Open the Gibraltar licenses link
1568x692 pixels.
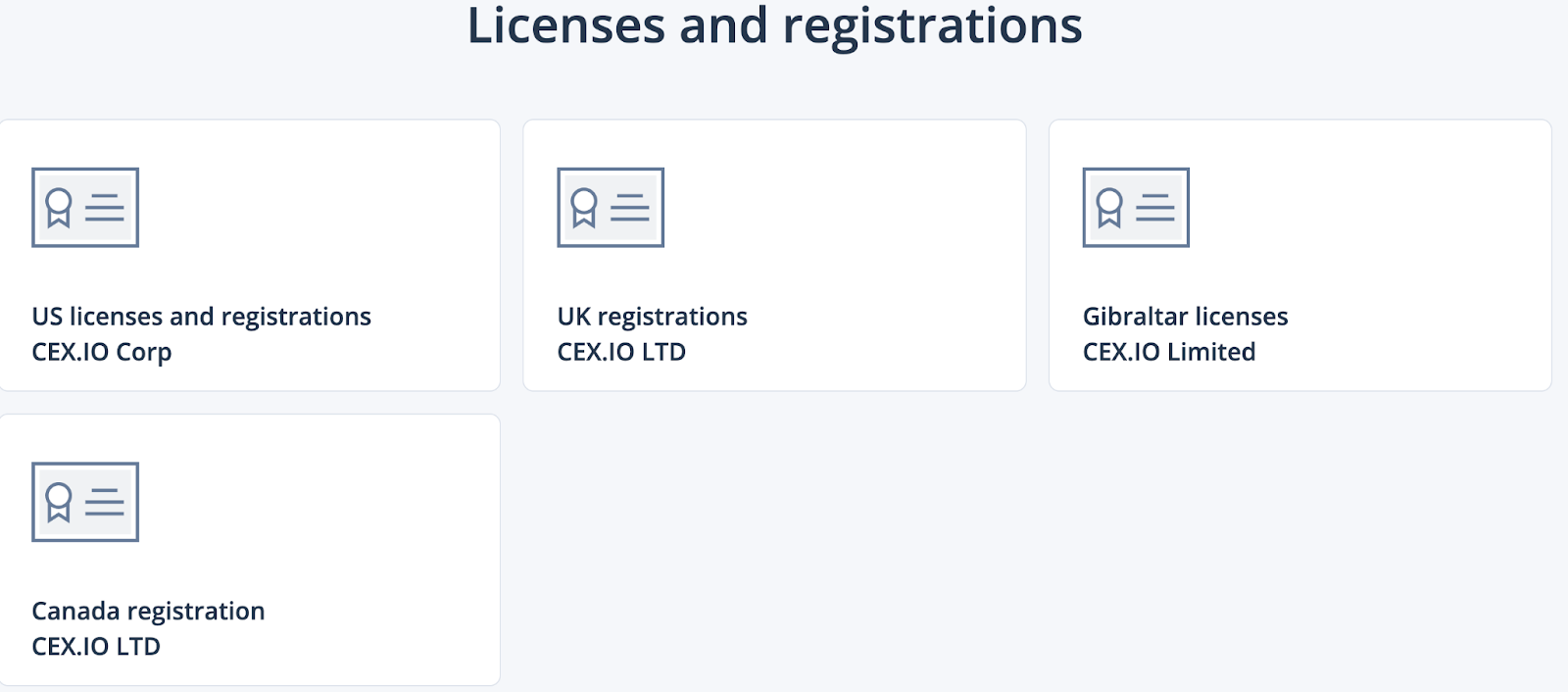(1185, 317)
